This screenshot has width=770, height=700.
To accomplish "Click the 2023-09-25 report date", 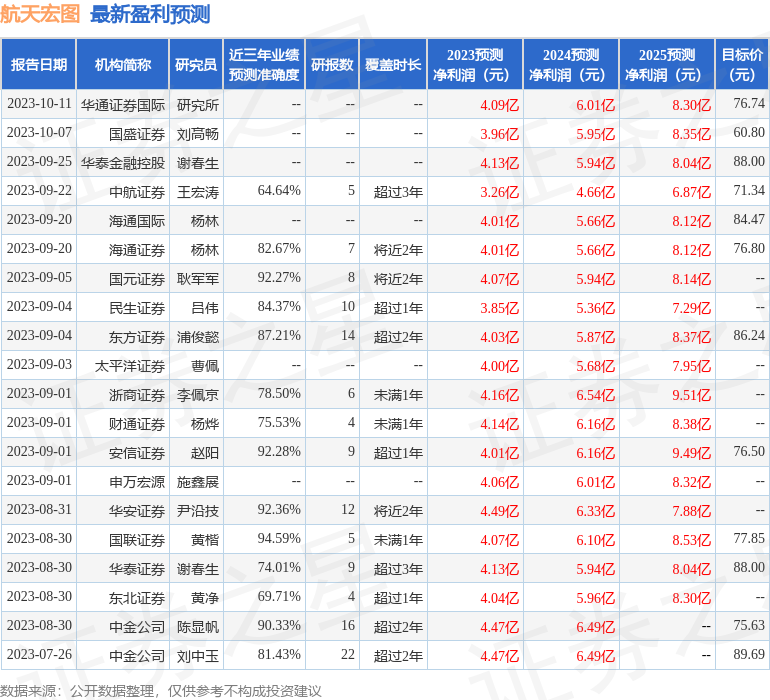I will [x=39, y=161].
